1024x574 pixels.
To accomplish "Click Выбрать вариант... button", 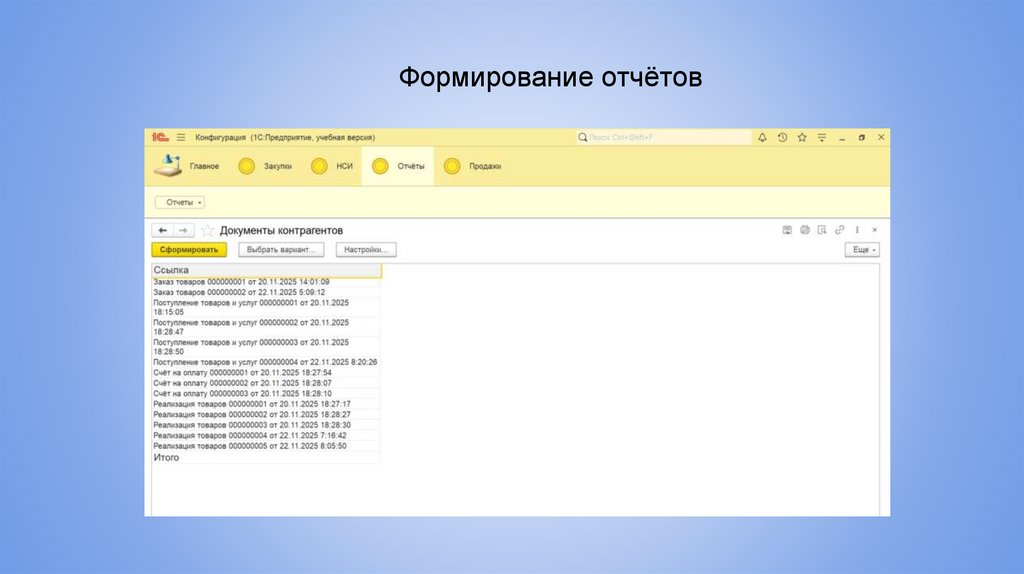I will pyautogui.click(x=281, y=249).
